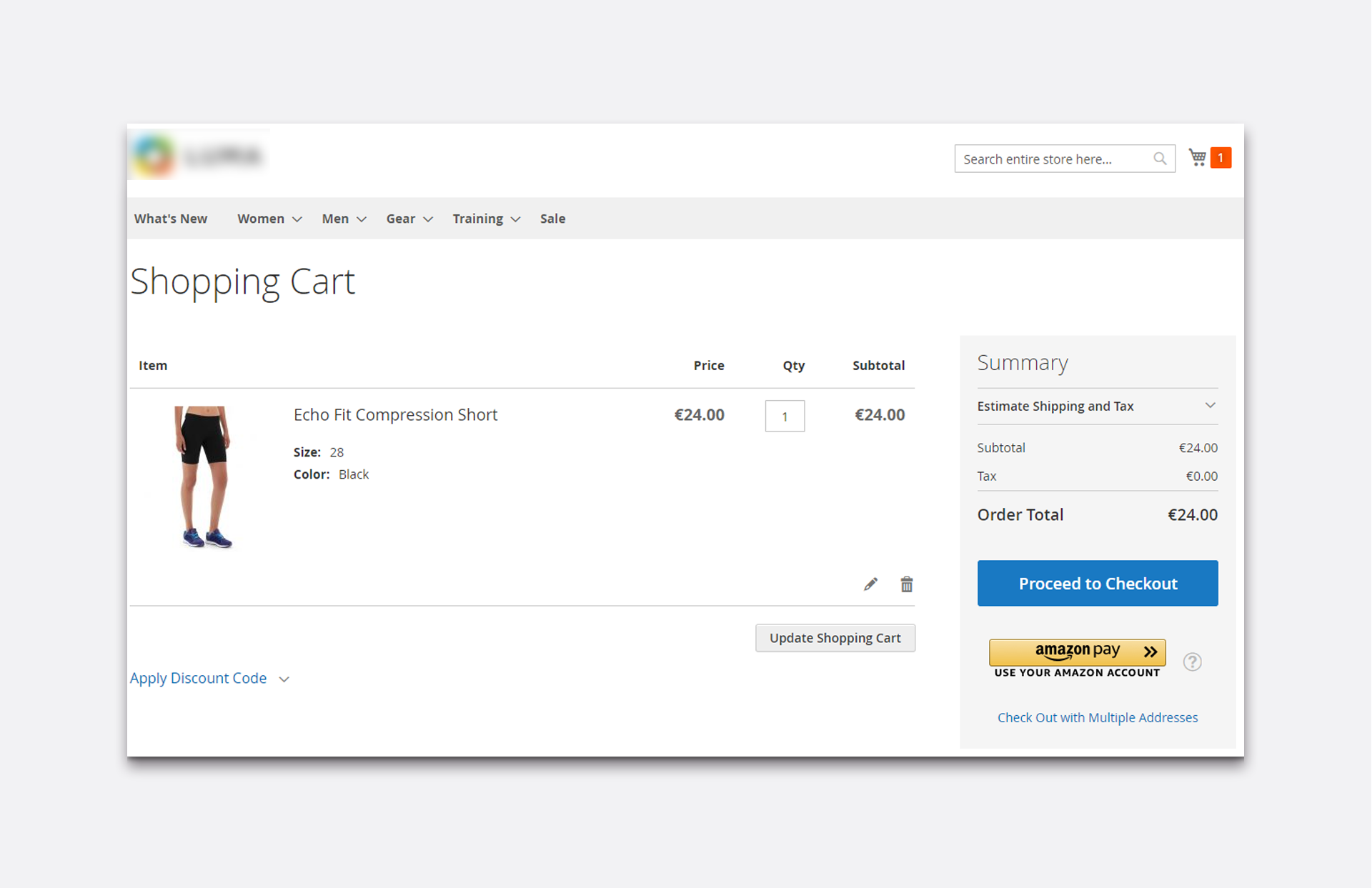
Task: Click Check Out with Multiple Addresses
Action: pyautogui.click(x=1097, y=717)
